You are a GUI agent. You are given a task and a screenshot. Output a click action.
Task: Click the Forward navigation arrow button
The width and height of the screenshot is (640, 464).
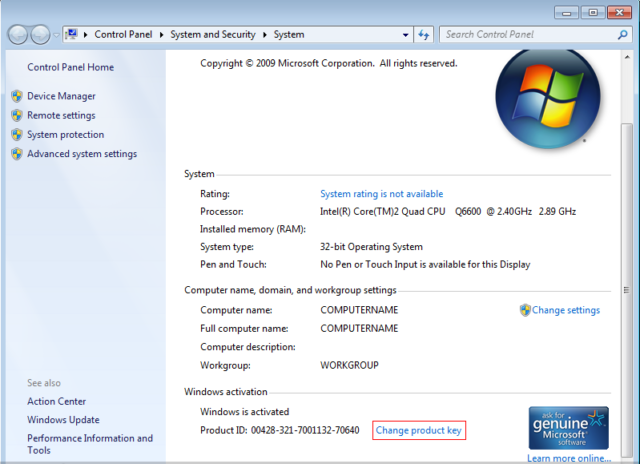[40, 35]
